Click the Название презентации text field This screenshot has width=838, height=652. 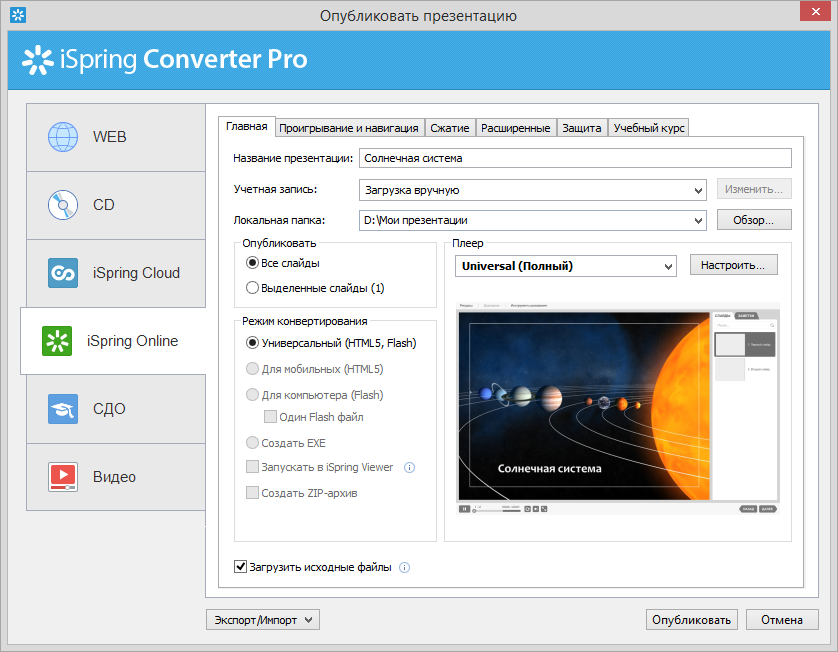tap(575, 158)
